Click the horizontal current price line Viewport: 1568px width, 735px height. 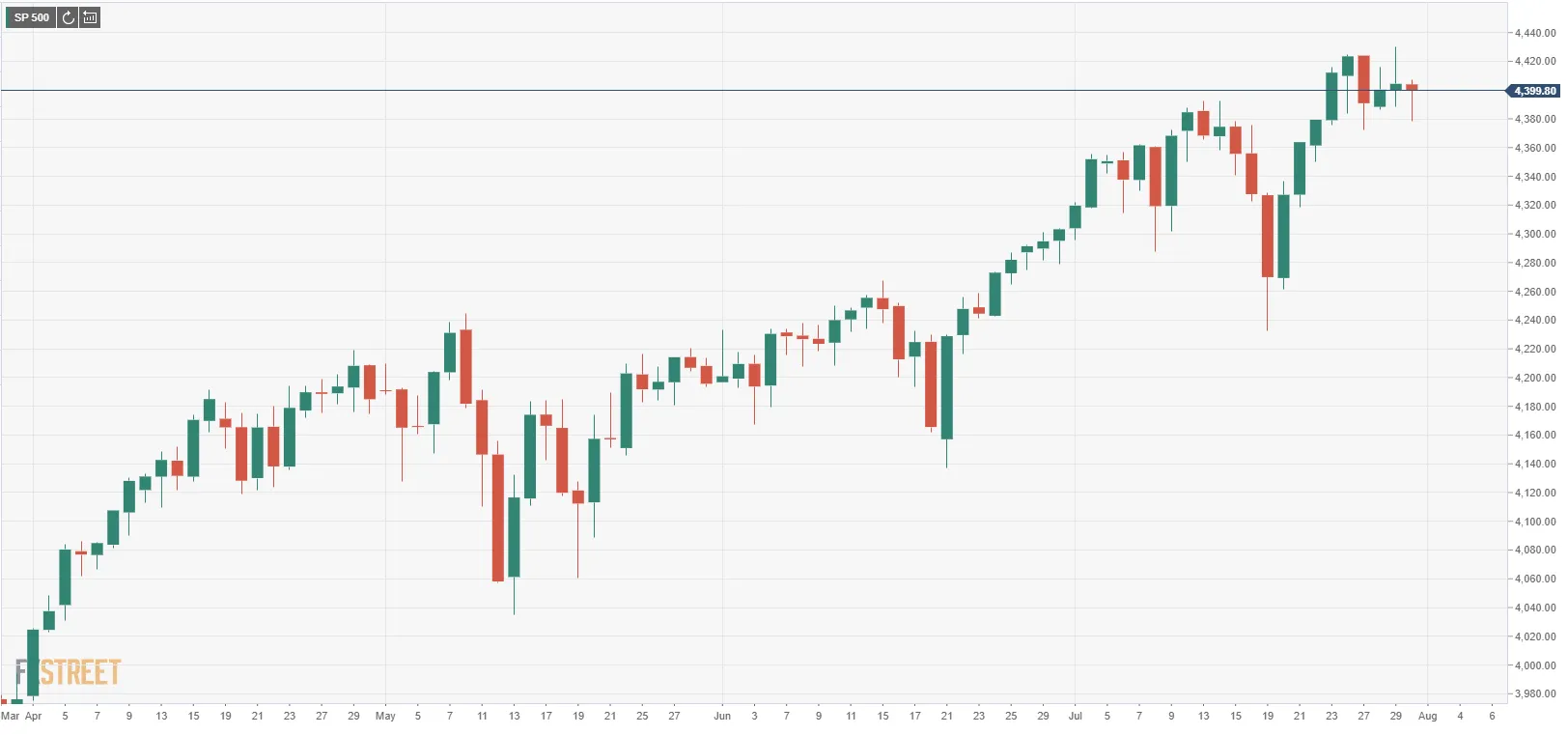point(753,91)
